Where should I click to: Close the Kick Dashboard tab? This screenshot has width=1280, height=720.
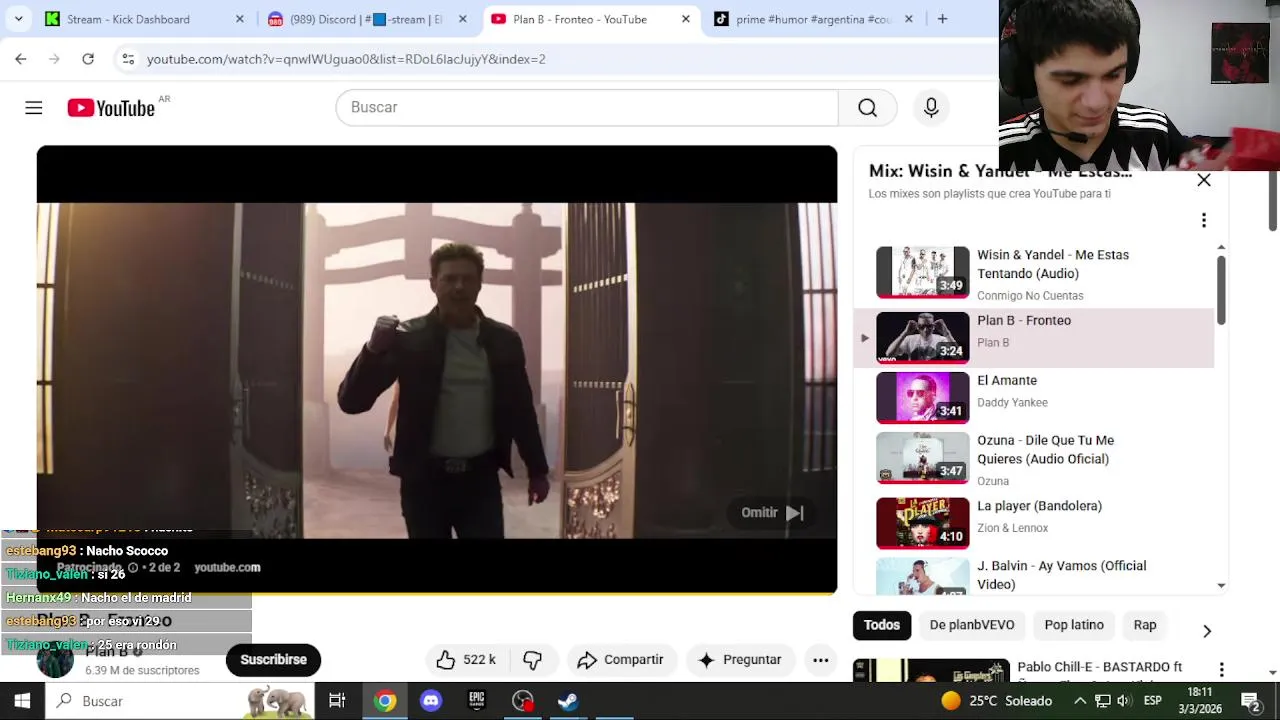pyautogui.click(x=239, y=19)
